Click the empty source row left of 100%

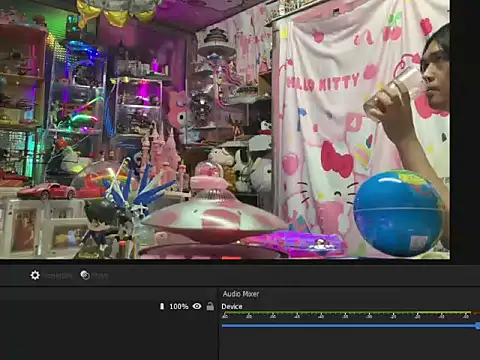tap(79, 306)
